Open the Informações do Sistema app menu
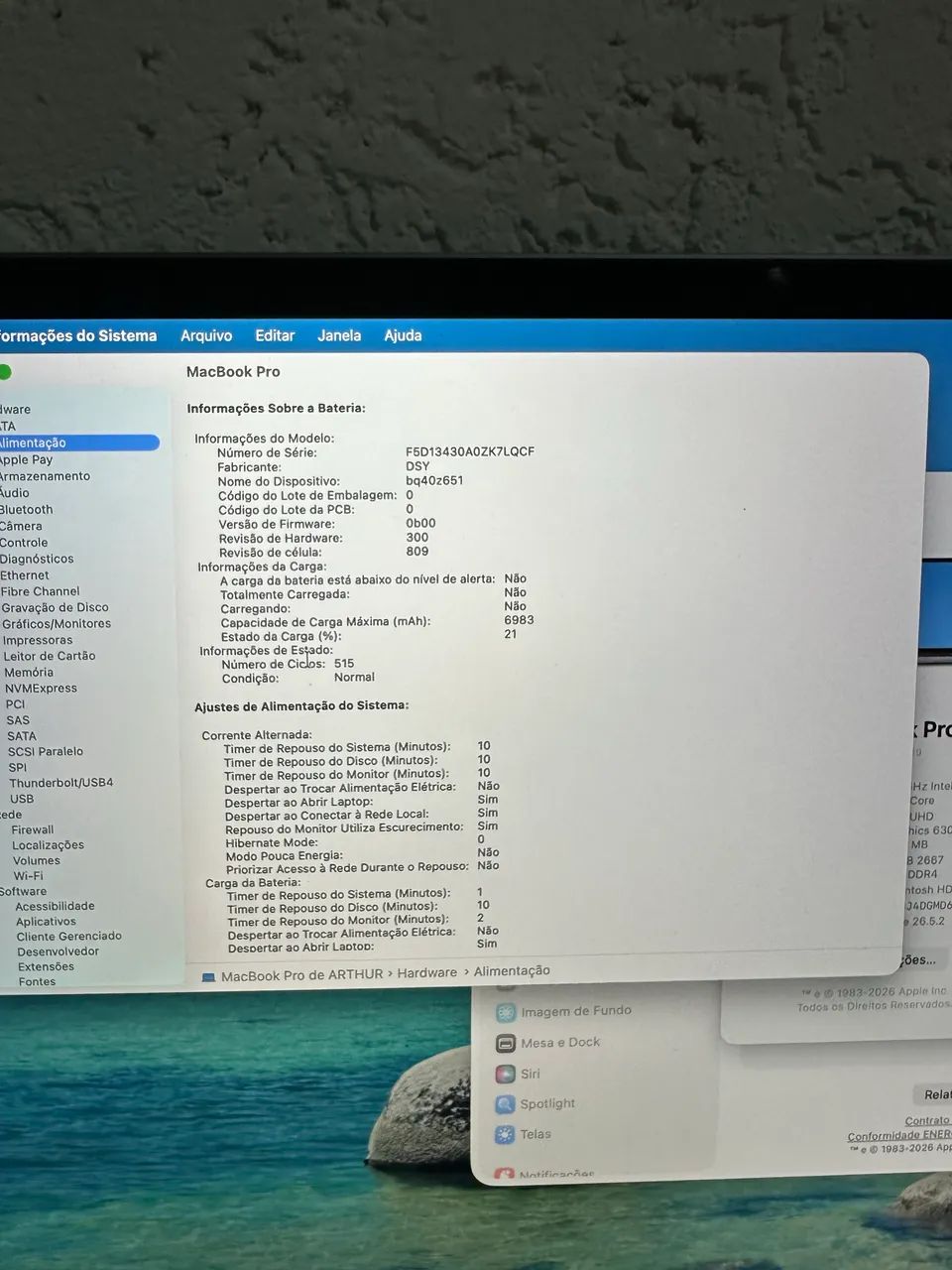This screenshot has width=952, height=1270. click(78, 335)
